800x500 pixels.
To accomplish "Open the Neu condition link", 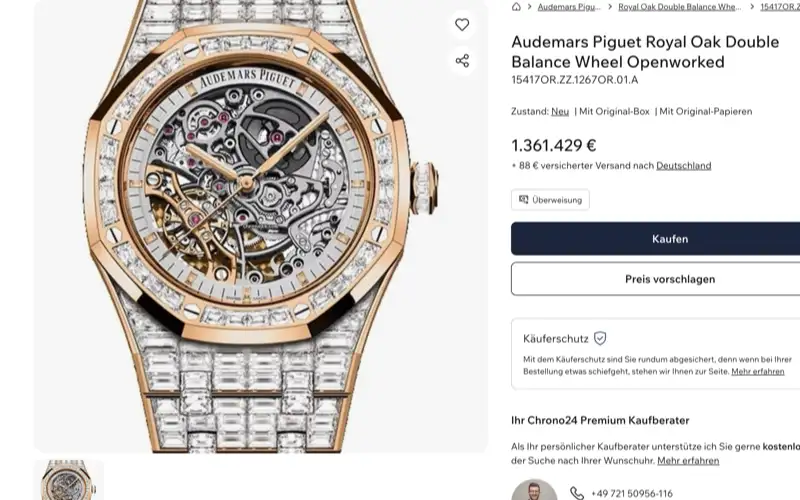I will (560, 111).
